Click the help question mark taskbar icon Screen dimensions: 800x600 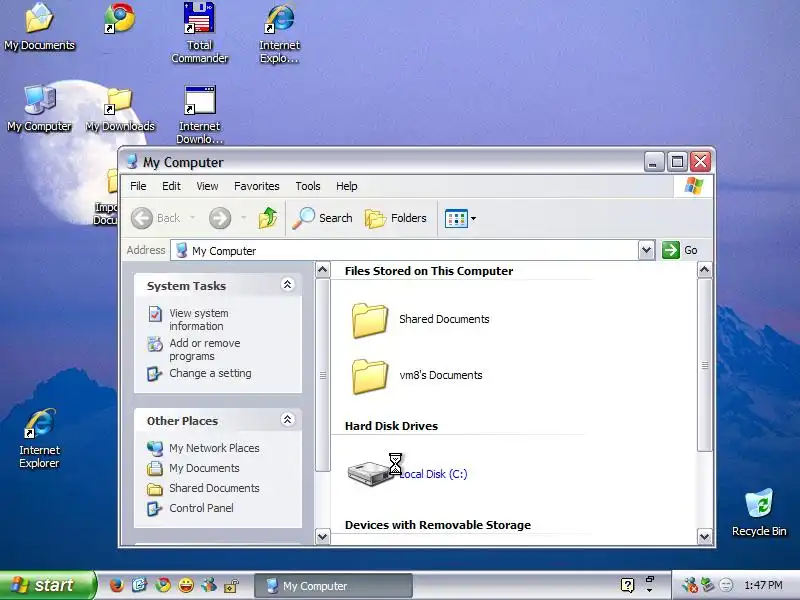pyautogui.click(x=628, y=585)
